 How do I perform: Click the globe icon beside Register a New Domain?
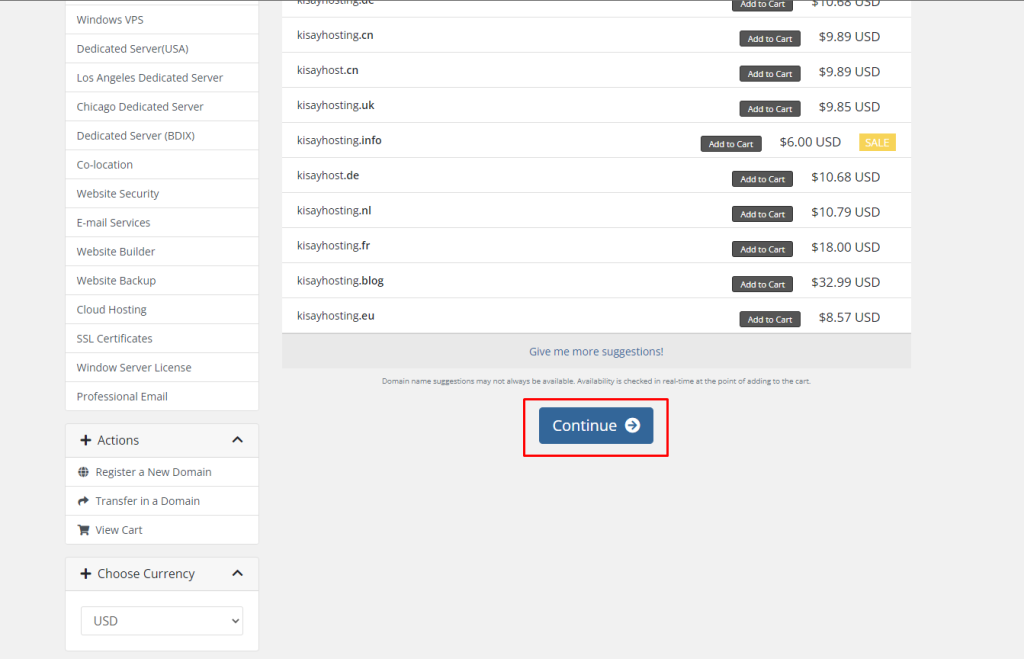click(x=84, y=472)
